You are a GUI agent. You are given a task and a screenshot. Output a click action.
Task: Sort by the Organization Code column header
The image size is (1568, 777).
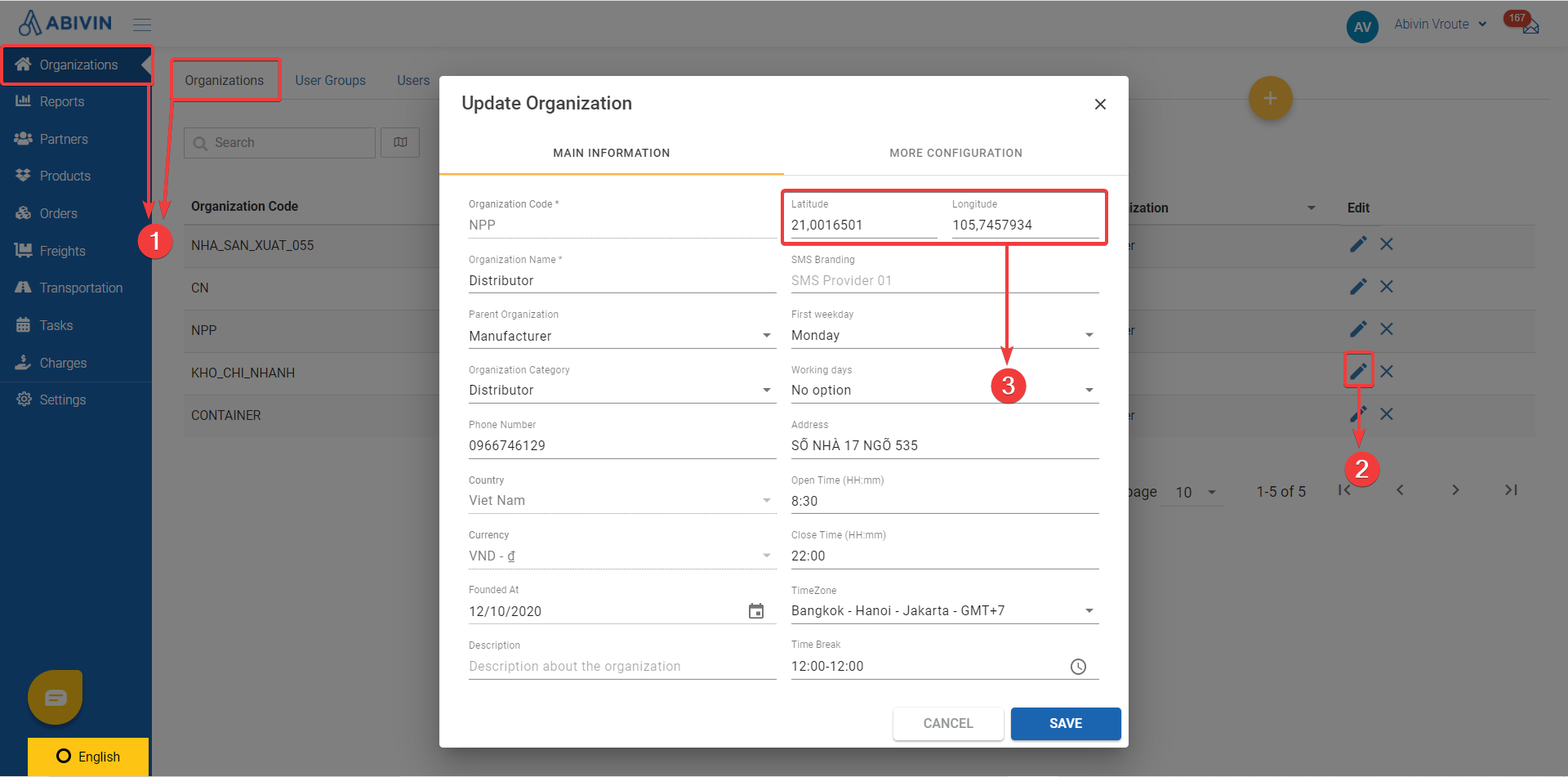tap(244, 207)
